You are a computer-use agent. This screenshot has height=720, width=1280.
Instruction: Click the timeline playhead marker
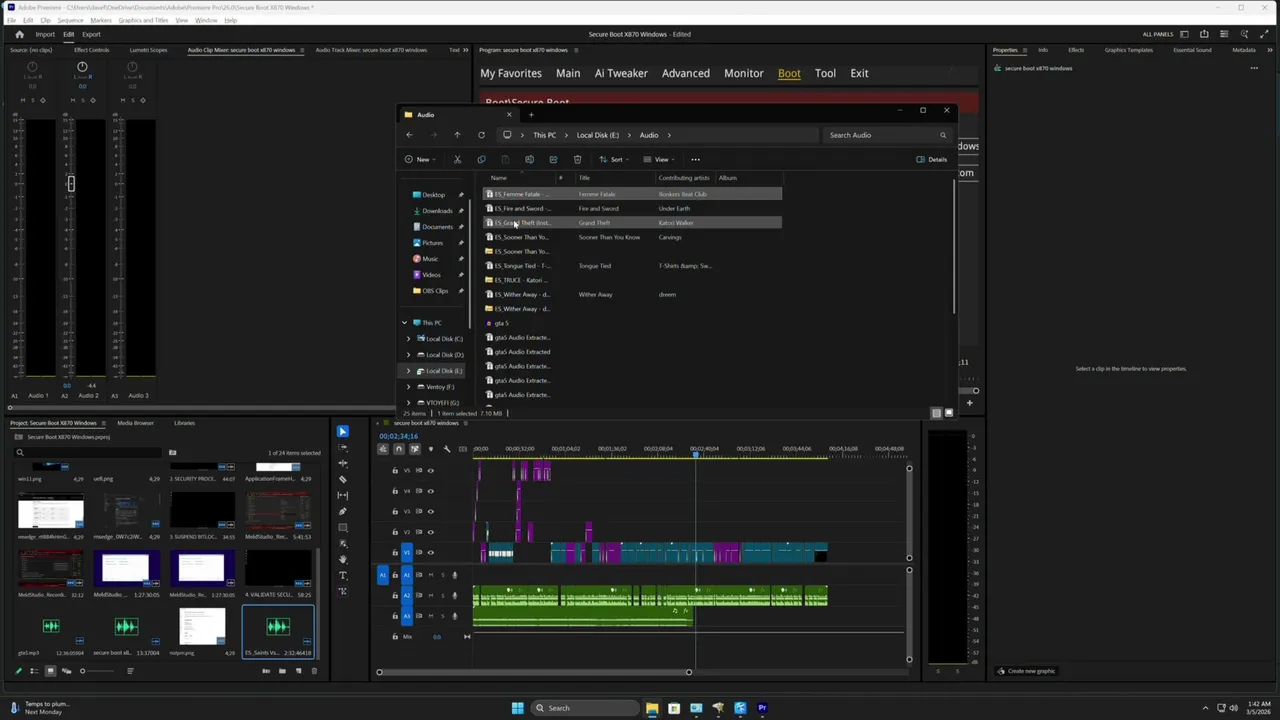696,455
